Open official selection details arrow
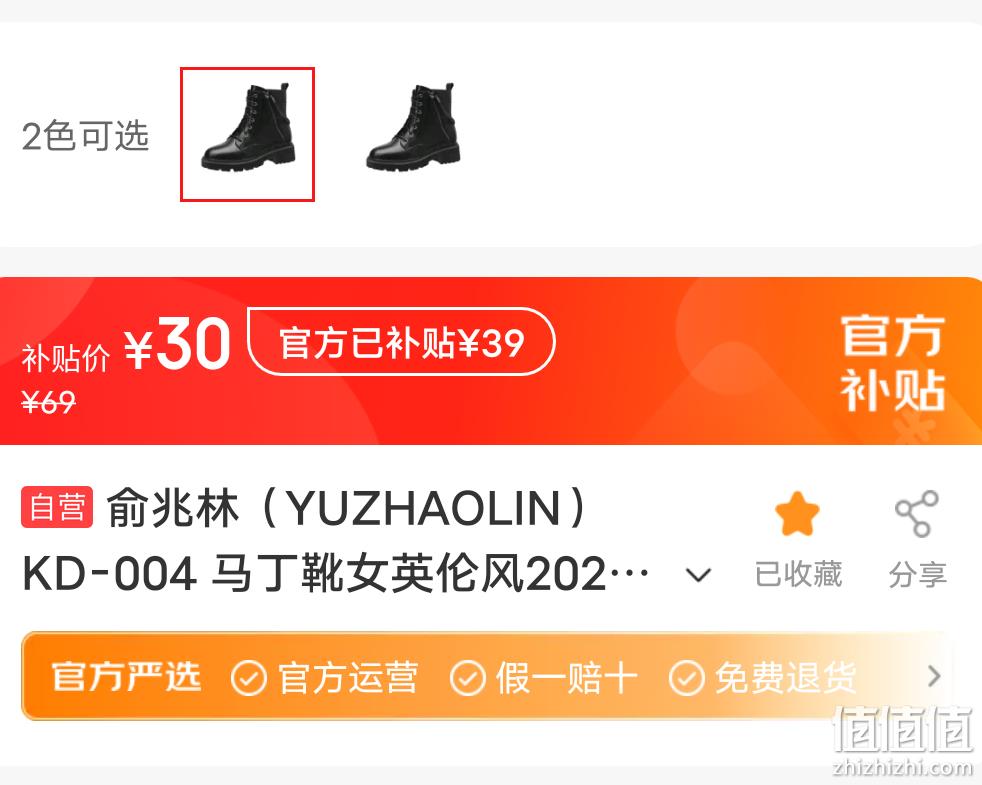 [x=934, y=676]
